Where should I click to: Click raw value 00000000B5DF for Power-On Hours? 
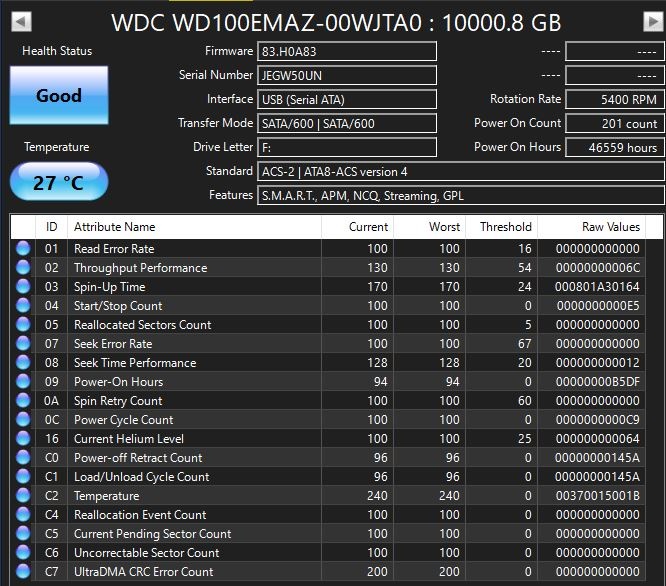[598, 382]
